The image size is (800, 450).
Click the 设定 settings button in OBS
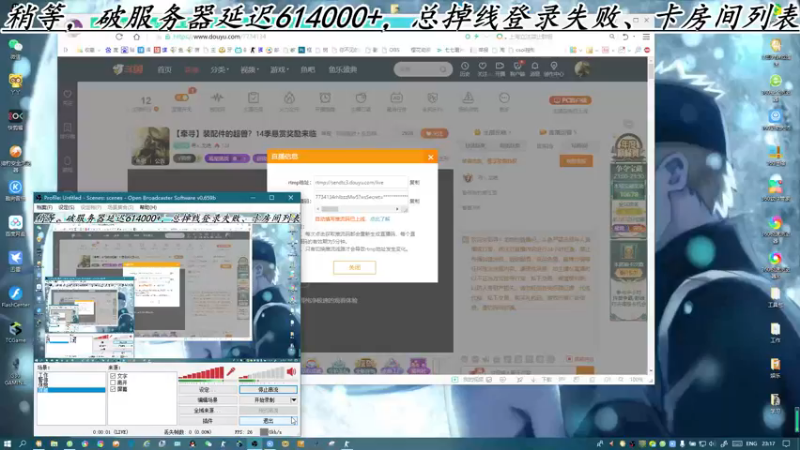(x=207, y=389)
